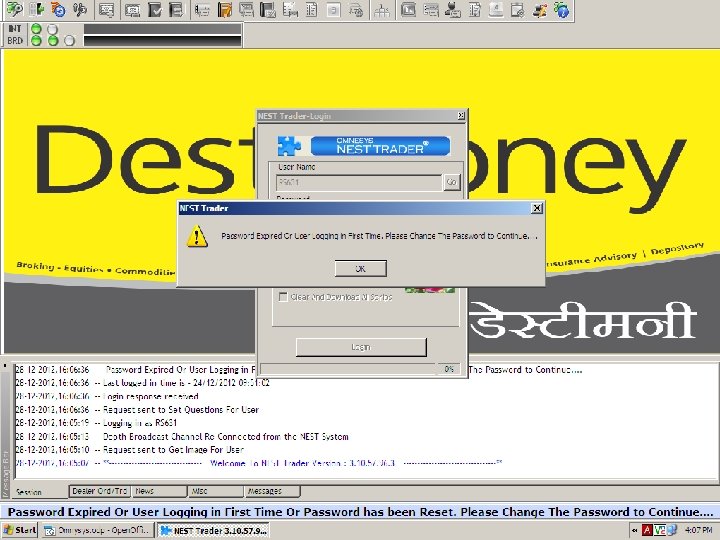Click the green key login icon in toolbar
Viewport: 720px width, 540px height.
15,9
